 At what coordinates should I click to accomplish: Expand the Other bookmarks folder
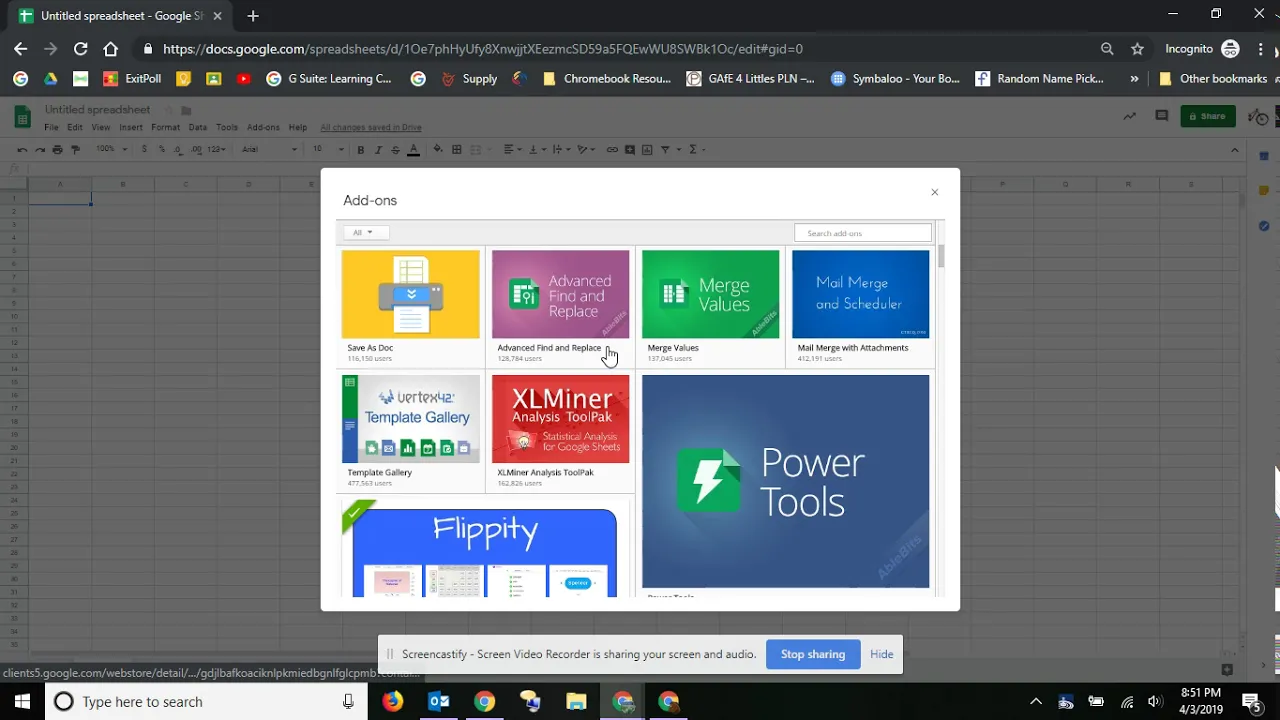tap(1213, 78)
